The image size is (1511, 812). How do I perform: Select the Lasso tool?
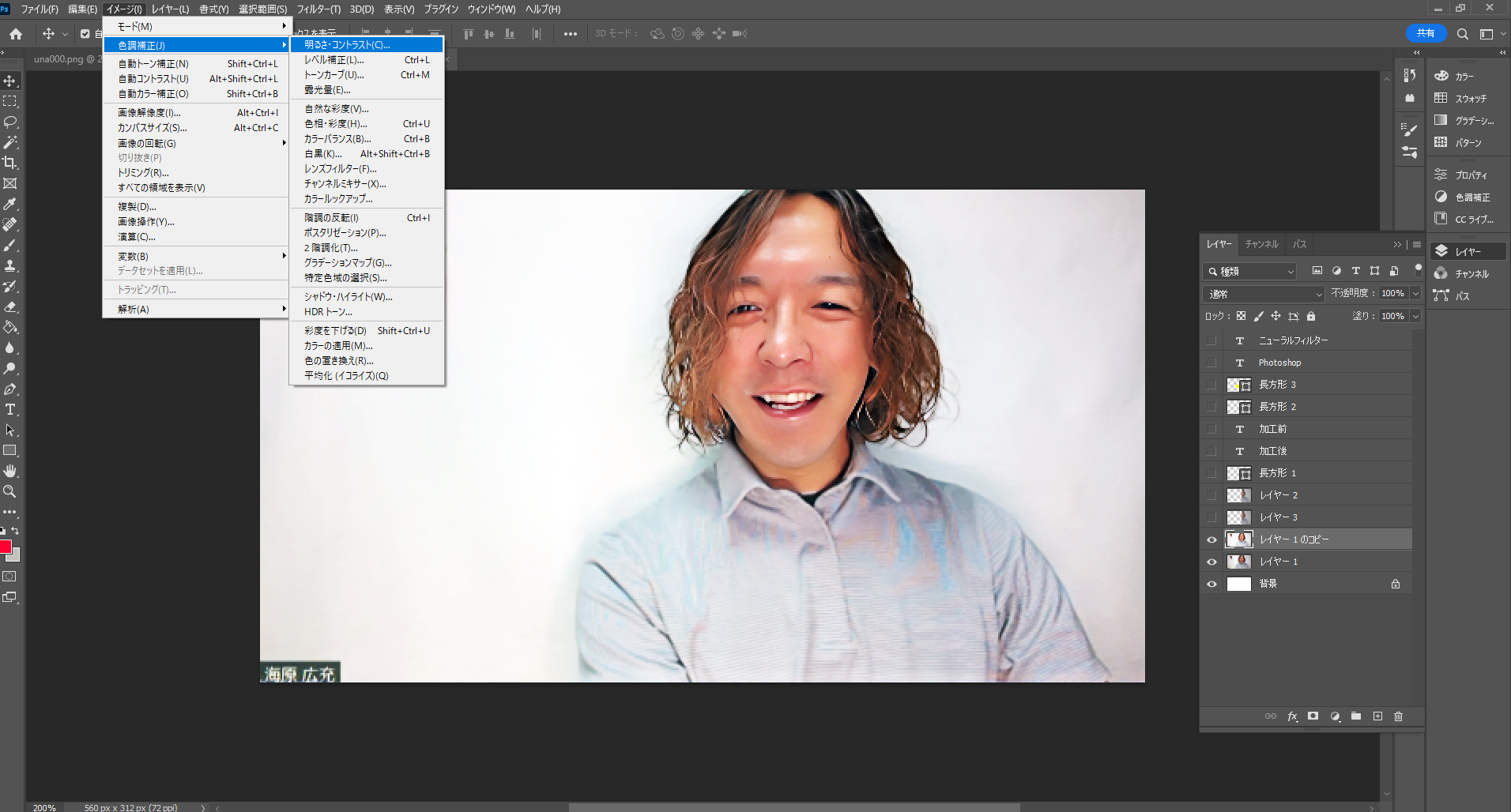click(x=10, y=122)
